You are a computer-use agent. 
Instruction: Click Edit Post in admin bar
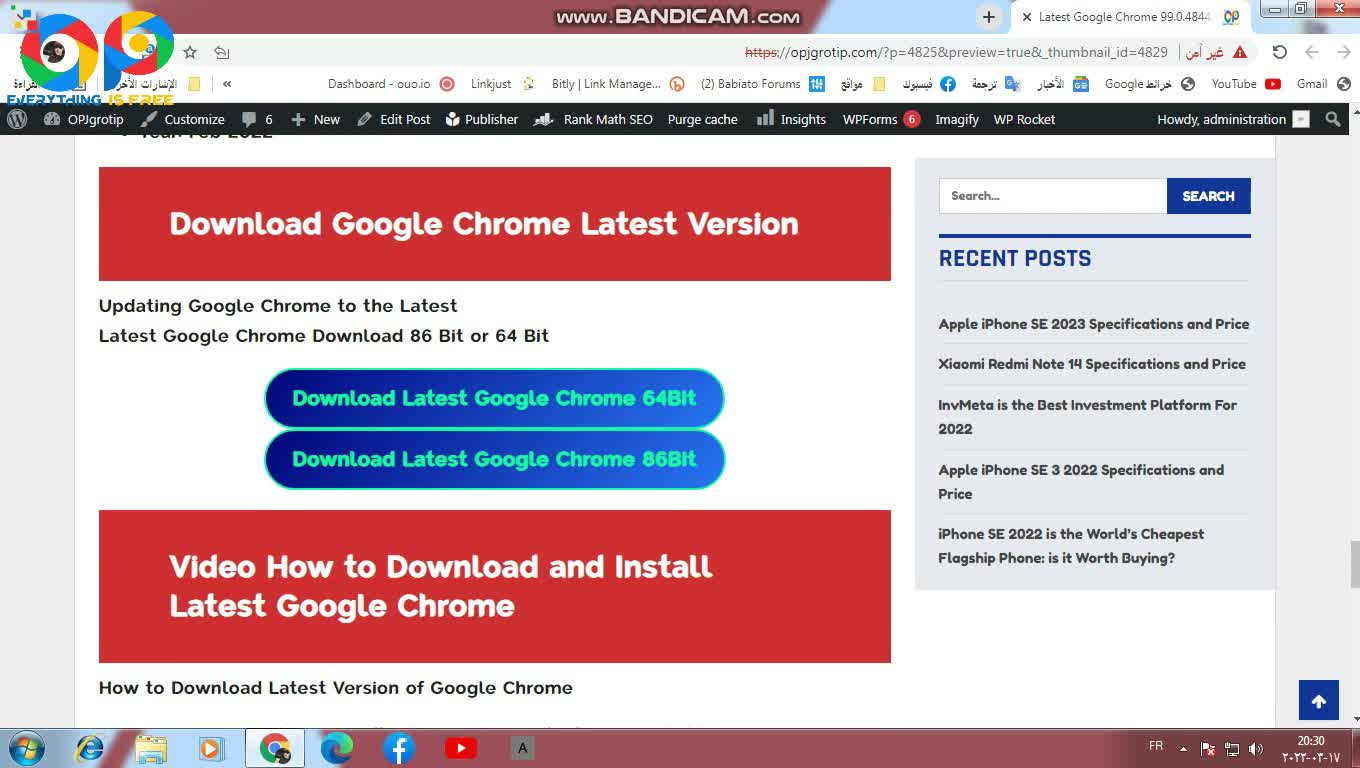coord(393,119)
